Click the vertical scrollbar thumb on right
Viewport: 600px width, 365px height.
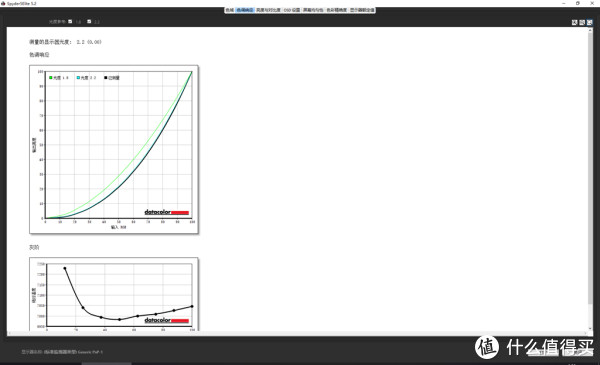tap(590, 167)
